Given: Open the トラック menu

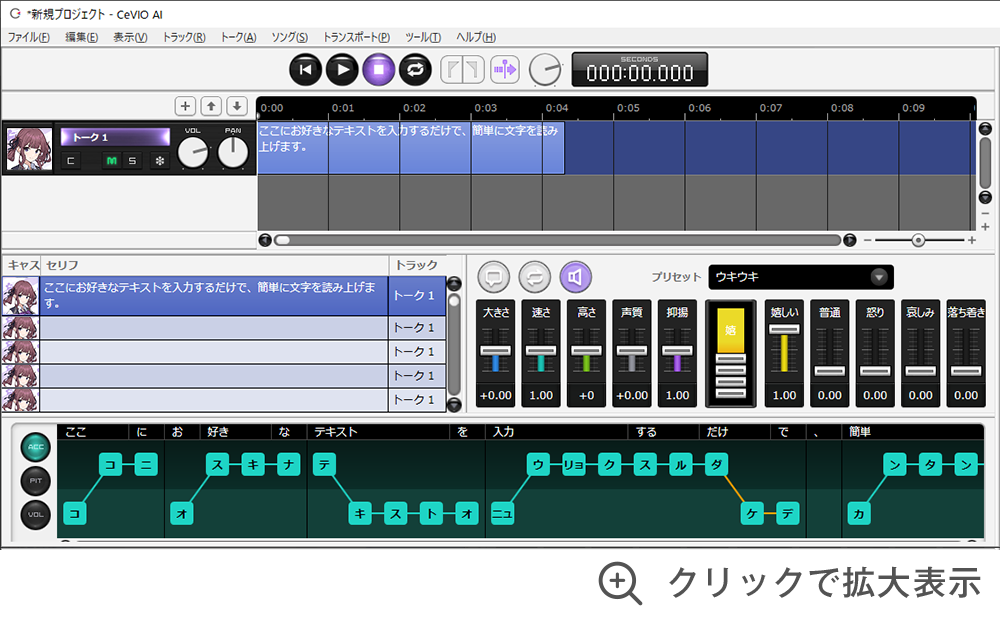Looking at the screenshot, I should tap(184, 37).
